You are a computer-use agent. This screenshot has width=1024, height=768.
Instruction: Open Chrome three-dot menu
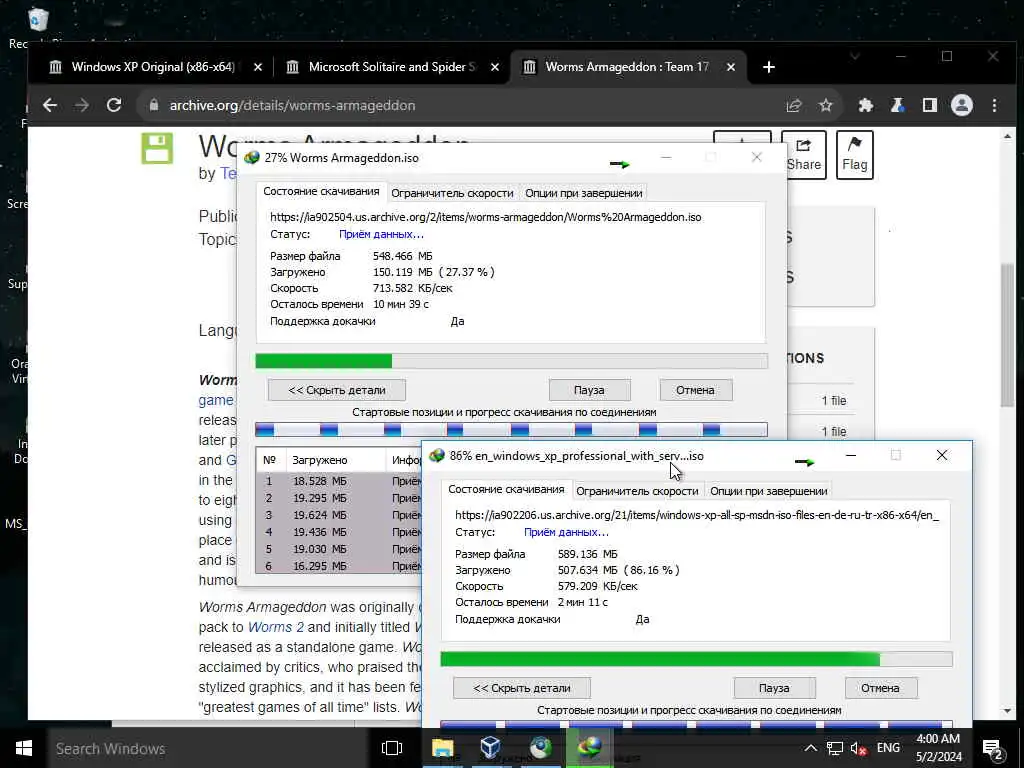click(994, 105)
